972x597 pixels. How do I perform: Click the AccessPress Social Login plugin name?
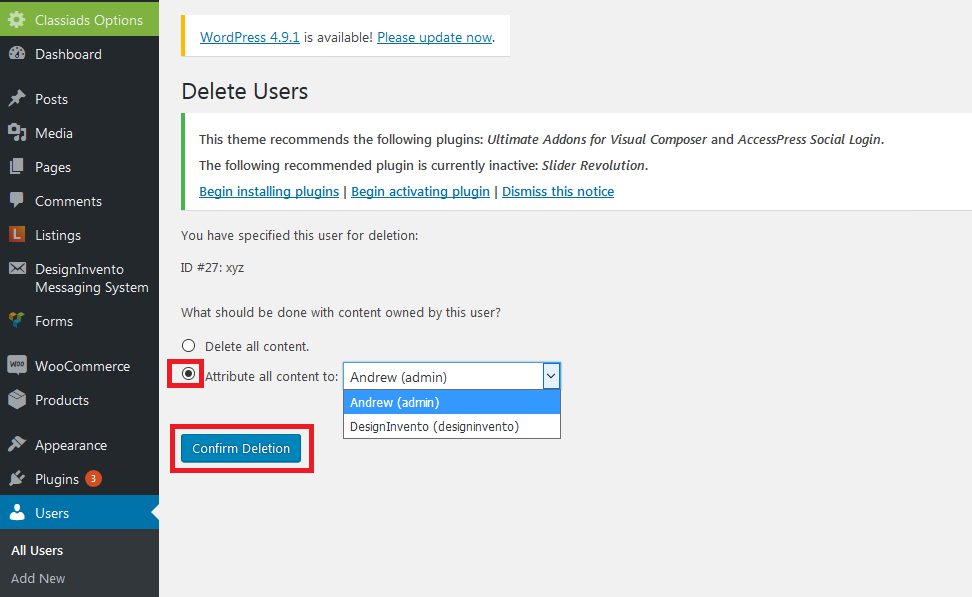[x=809, y=139]
